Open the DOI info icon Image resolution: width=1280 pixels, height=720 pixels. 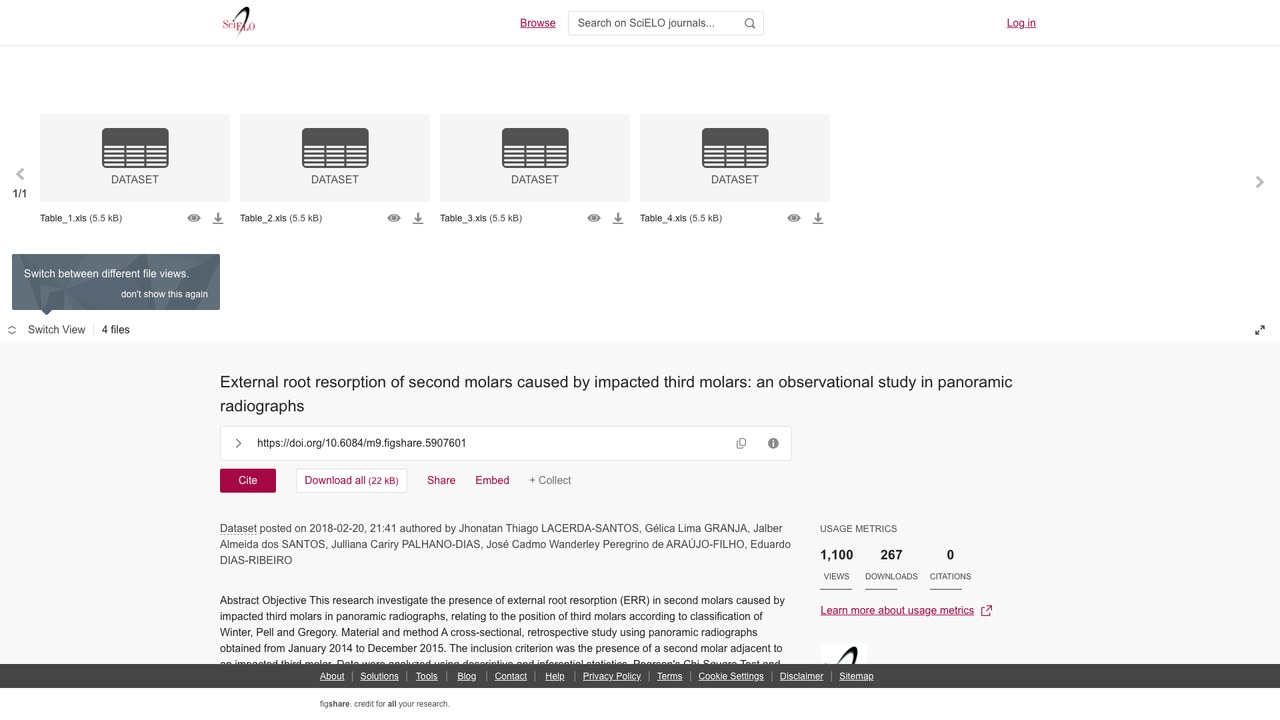coord(773,443)
